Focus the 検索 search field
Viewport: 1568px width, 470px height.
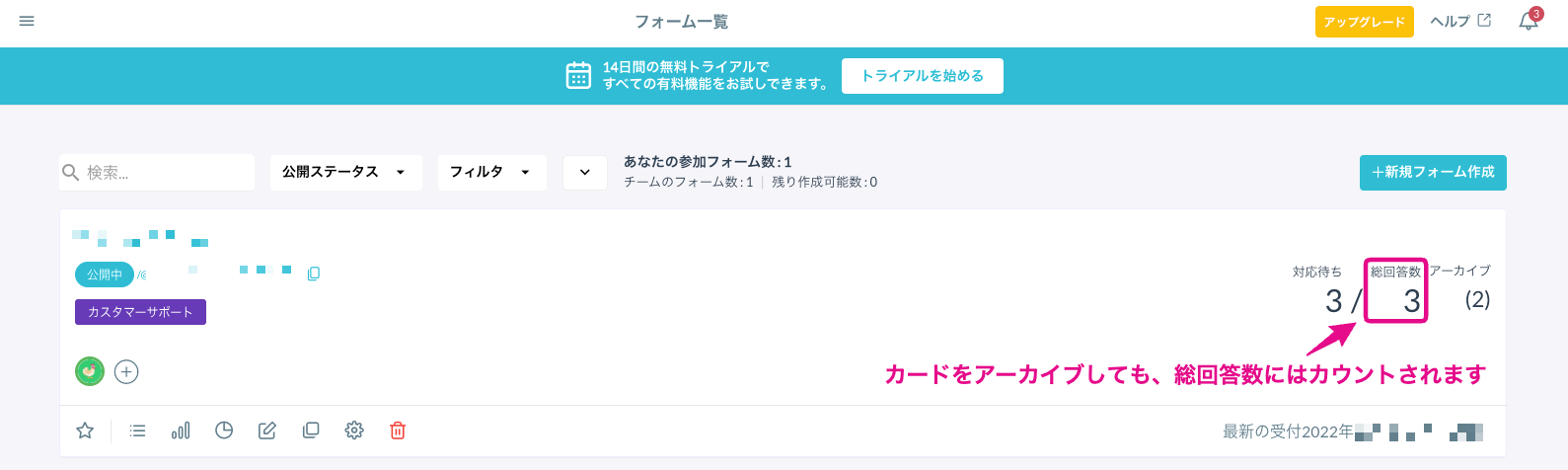click(x=157, y=172)
